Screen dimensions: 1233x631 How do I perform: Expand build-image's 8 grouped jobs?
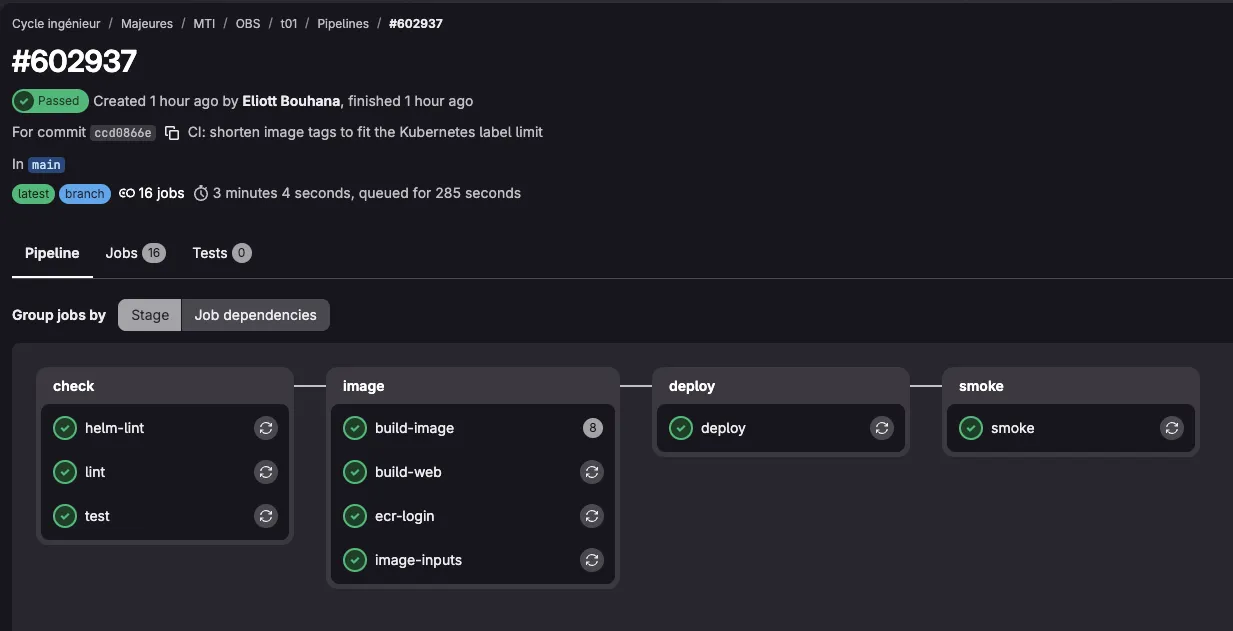pyautogui.click(x=593, y=428)
